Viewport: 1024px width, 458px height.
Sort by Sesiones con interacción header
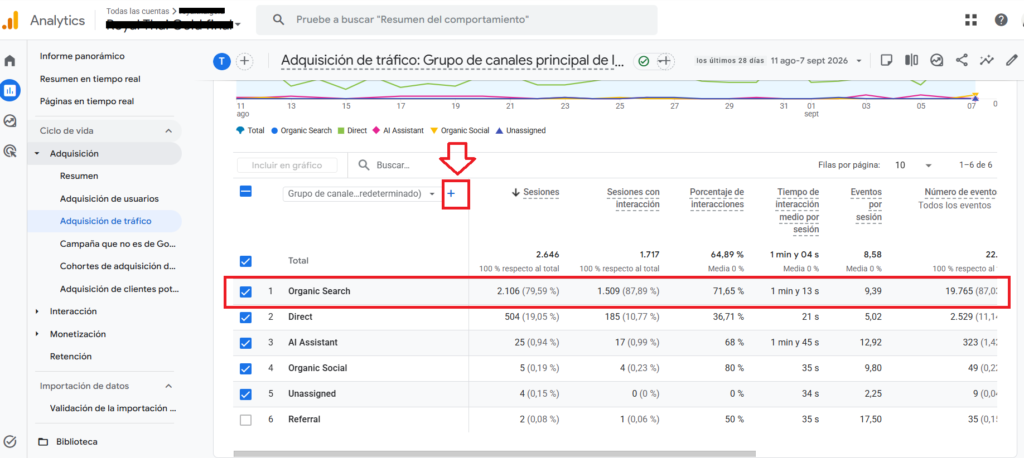pos(633,198)
